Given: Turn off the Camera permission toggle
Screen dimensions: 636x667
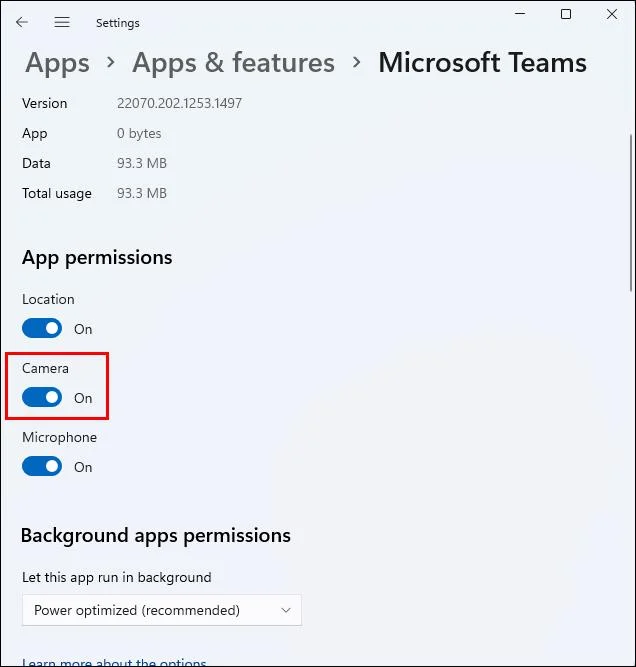Looking at the screenshot, I should (x=42, y=397).
